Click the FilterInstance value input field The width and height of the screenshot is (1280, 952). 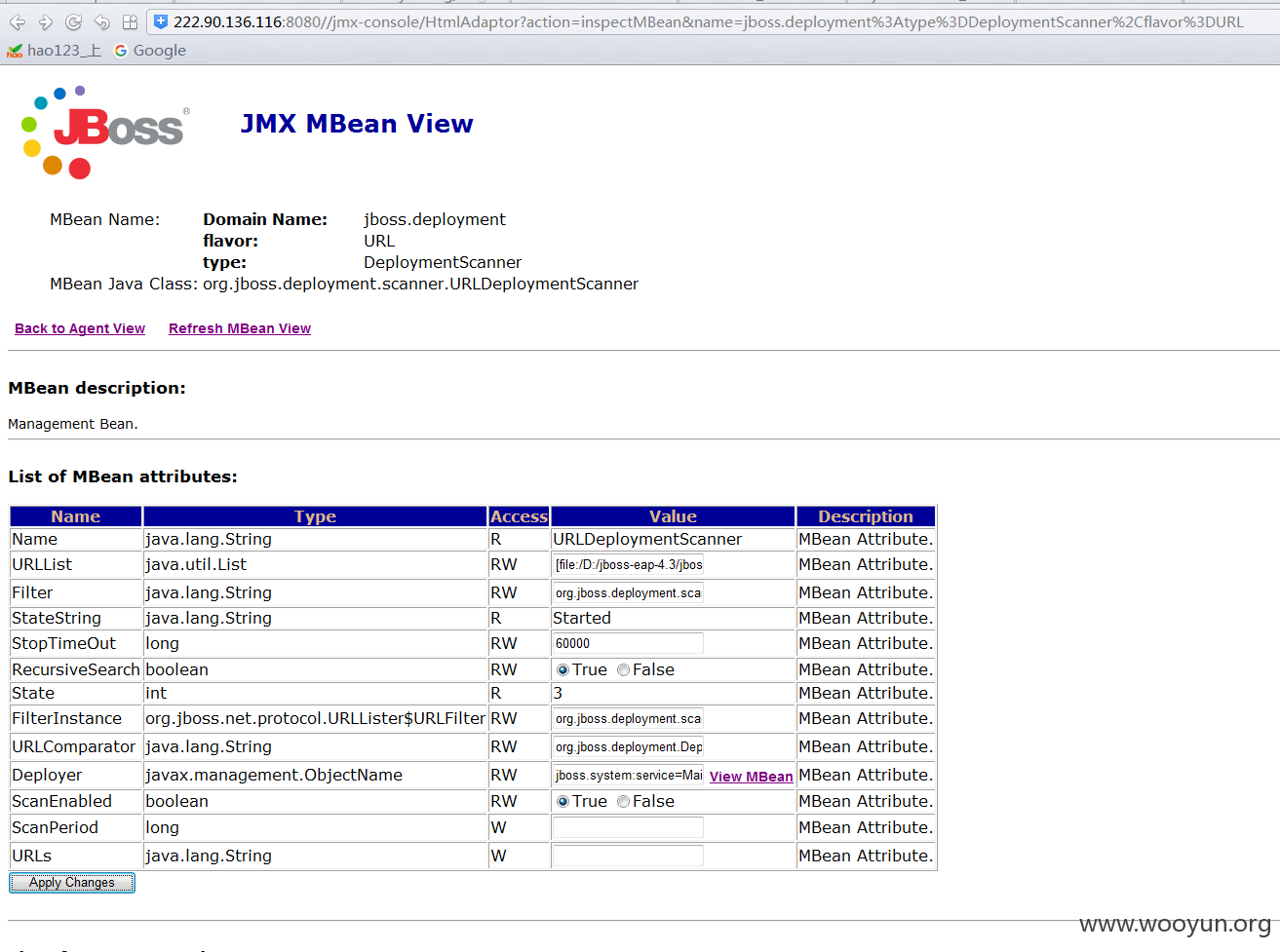tap(628, 718)
